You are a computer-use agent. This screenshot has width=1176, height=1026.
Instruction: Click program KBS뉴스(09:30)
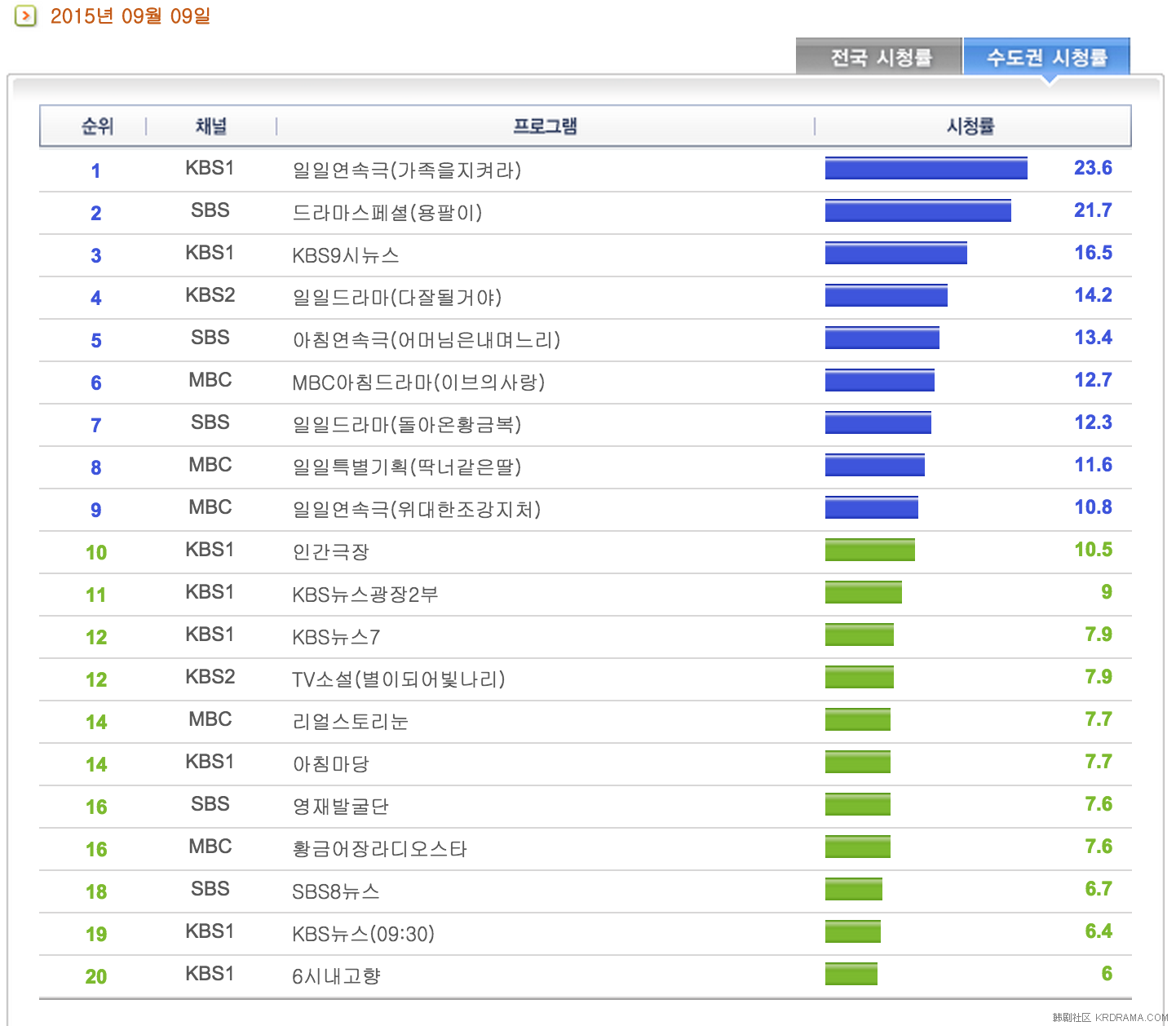[363, 933]
